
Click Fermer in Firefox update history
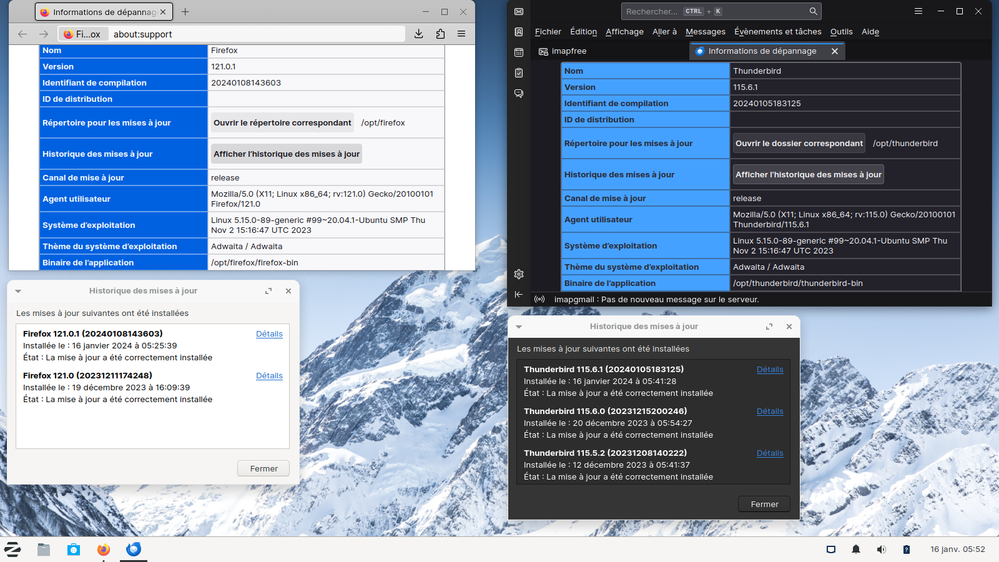coord(264,468)
